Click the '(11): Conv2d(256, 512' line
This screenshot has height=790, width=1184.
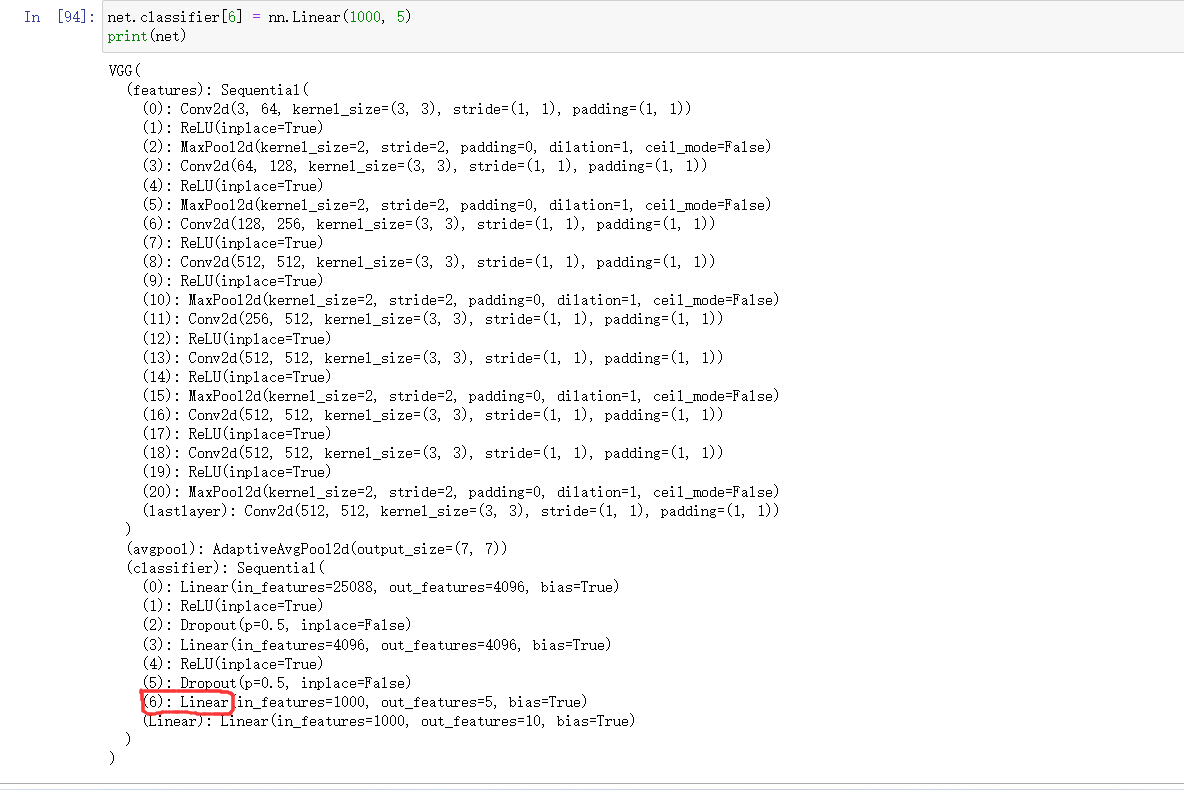click(x=433, y=319)
